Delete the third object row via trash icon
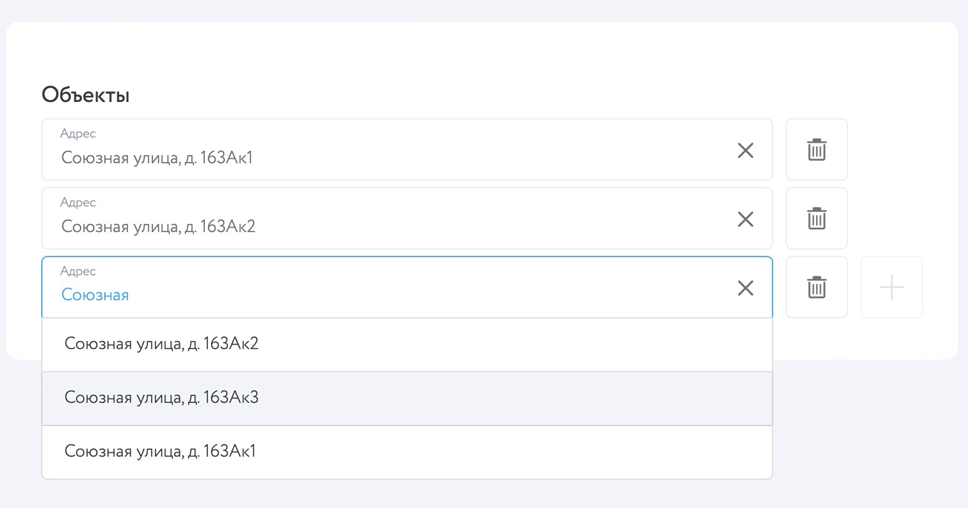 816,288
